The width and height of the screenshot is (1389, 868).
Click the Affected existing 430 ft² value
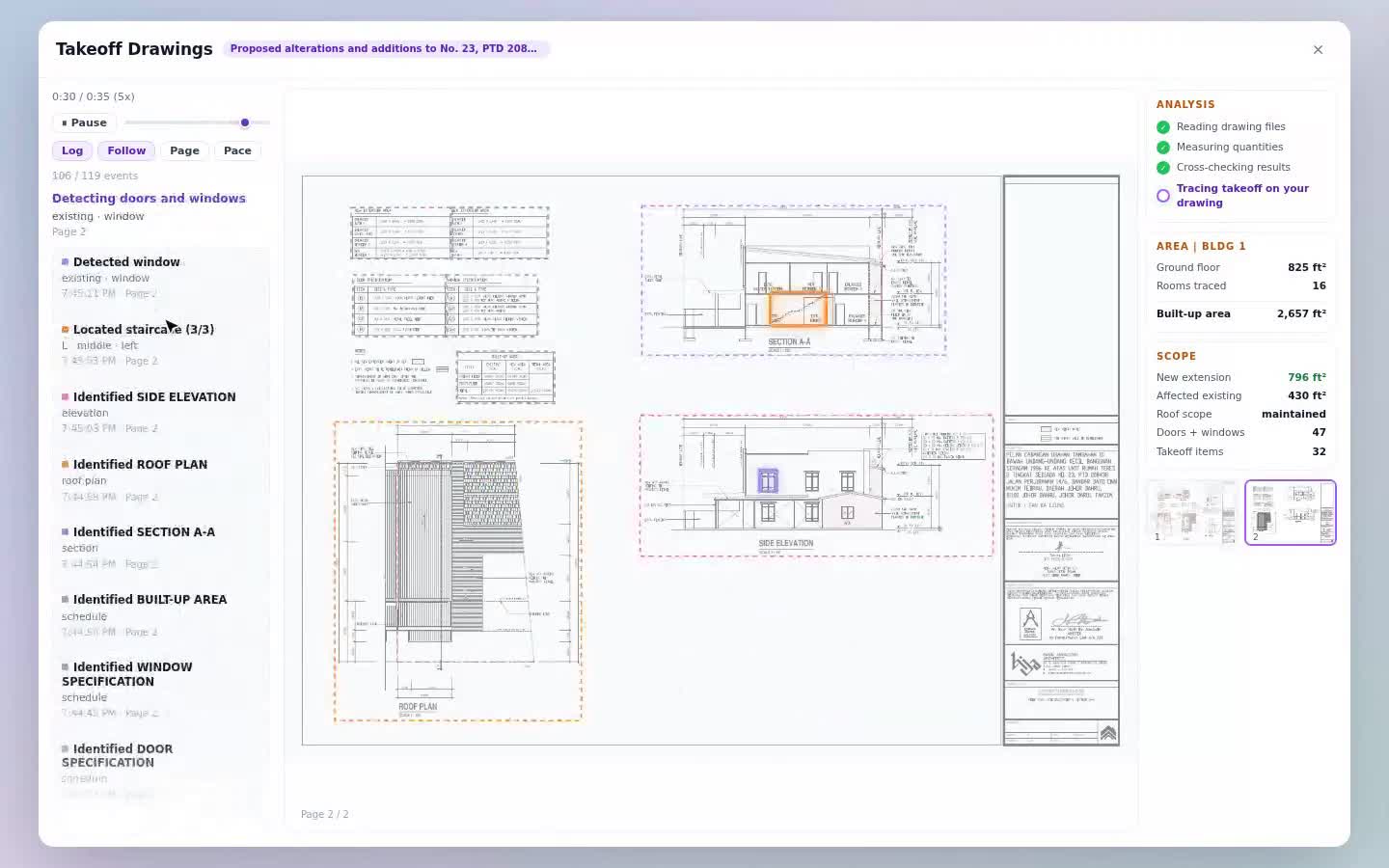pos(1307,395)
